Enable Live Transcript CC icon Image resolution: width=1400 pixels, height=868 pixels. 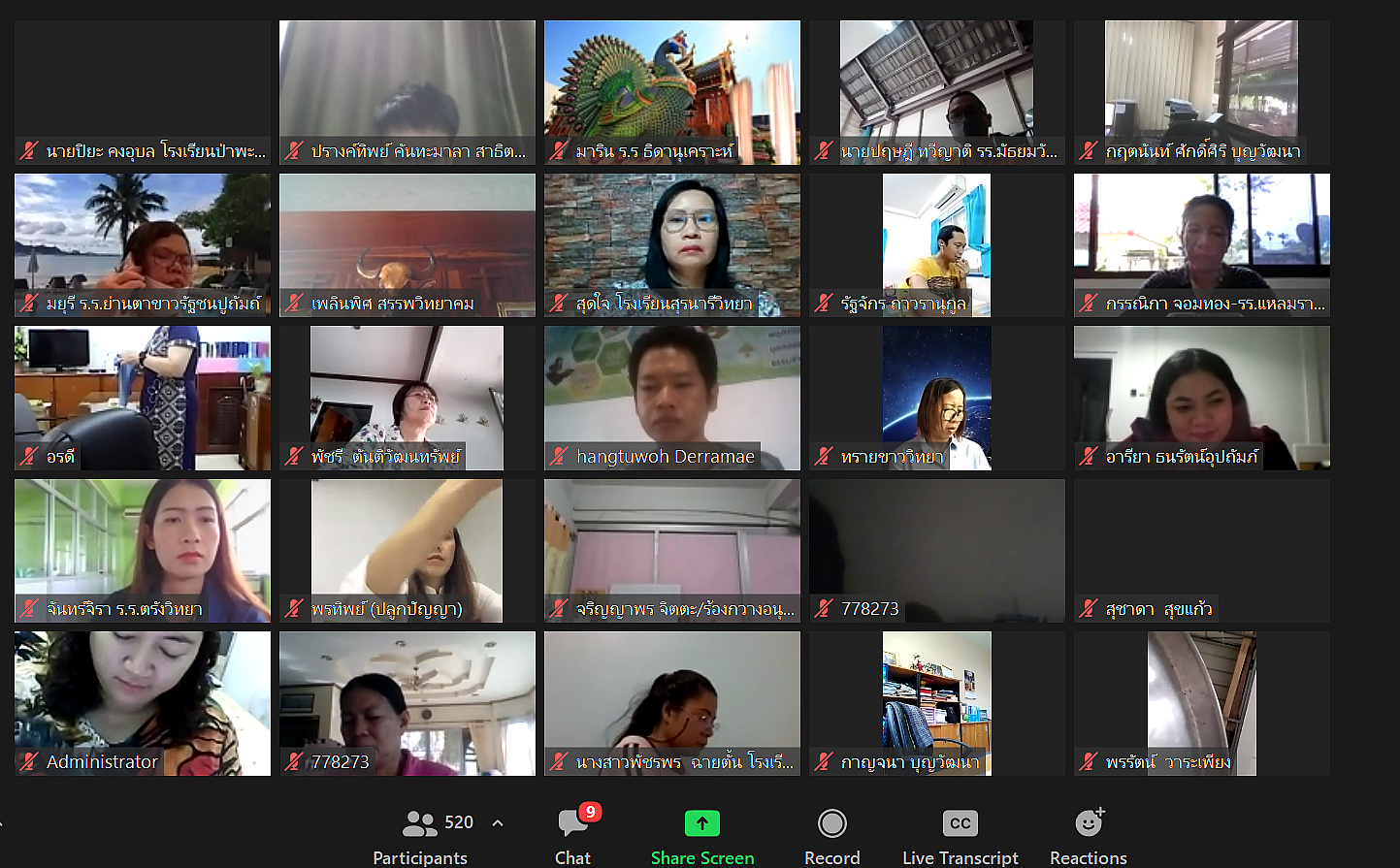(960, 823)
